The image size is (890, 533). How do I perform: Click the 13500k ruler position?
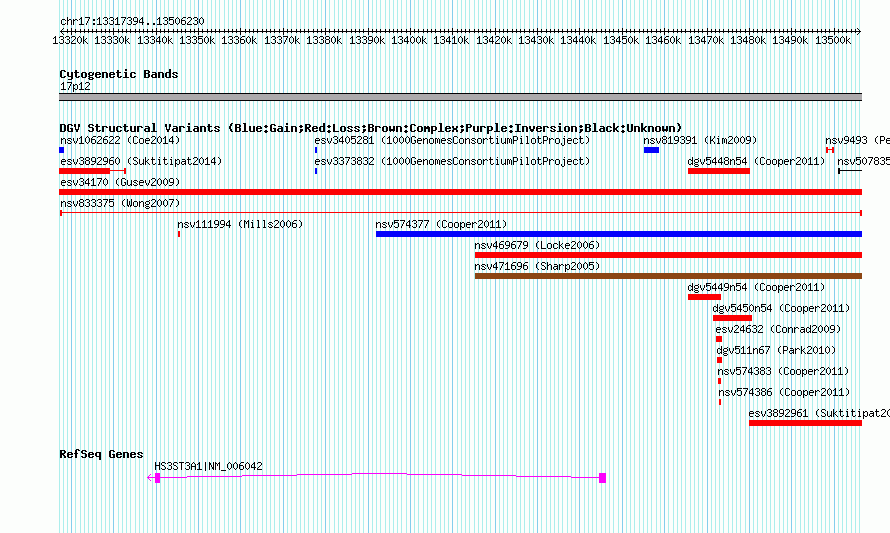[x=833, y=40]
